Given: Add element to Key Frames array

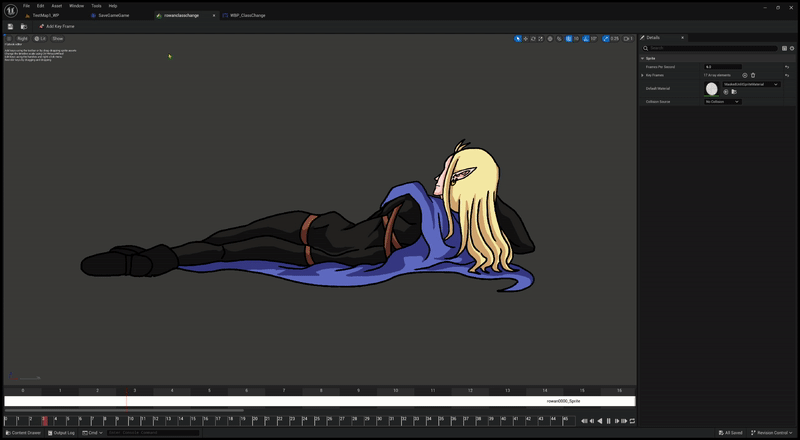Looking at the screenshot, I should coord(745,75).
